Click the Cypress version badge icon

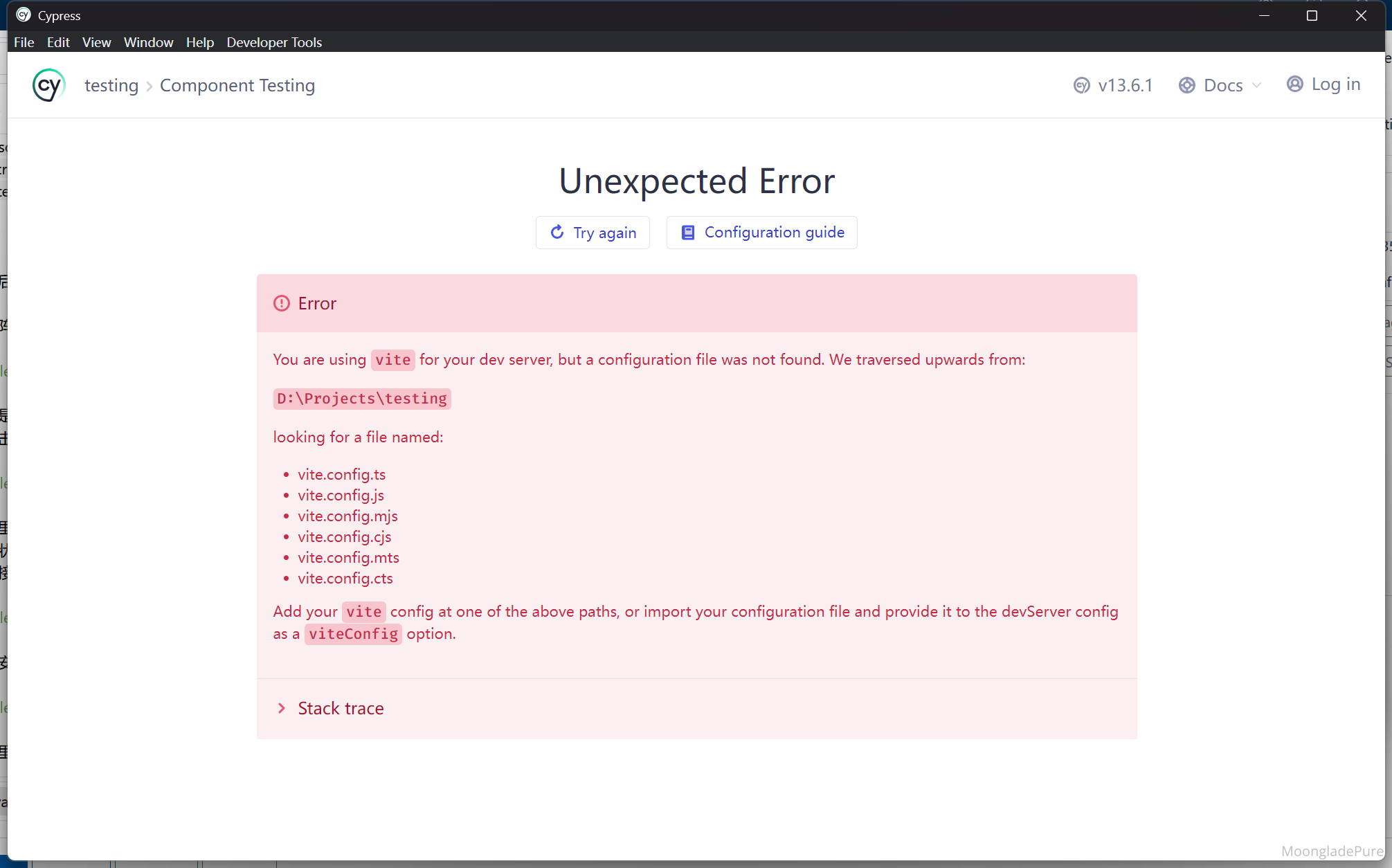coord(1081,85)
